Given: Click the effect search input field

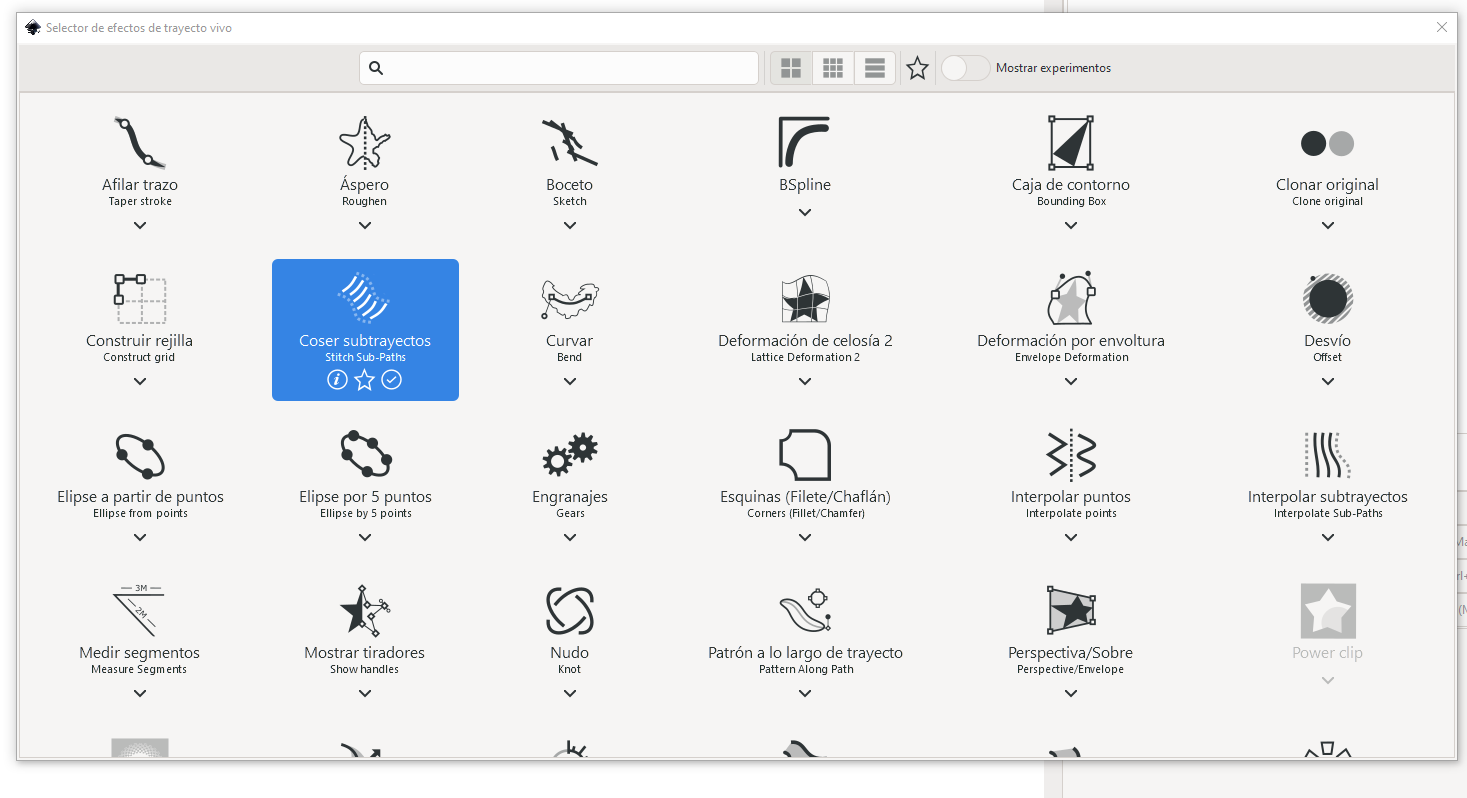Looking at the screenshot, I should [x=559, y=68].
